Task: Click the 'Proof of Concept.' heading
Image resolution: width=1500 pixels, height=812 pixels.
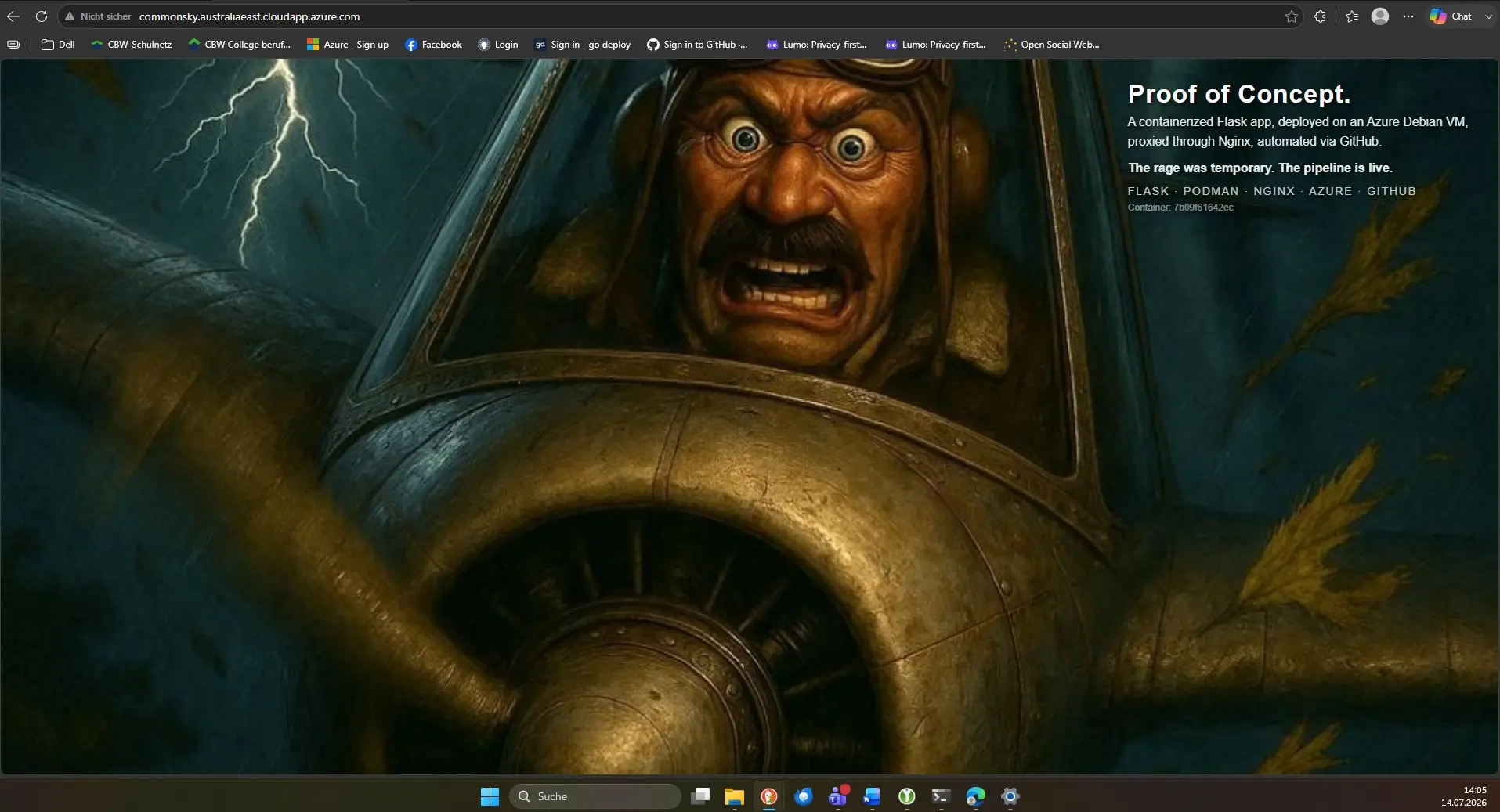Action: (1238, 94)
